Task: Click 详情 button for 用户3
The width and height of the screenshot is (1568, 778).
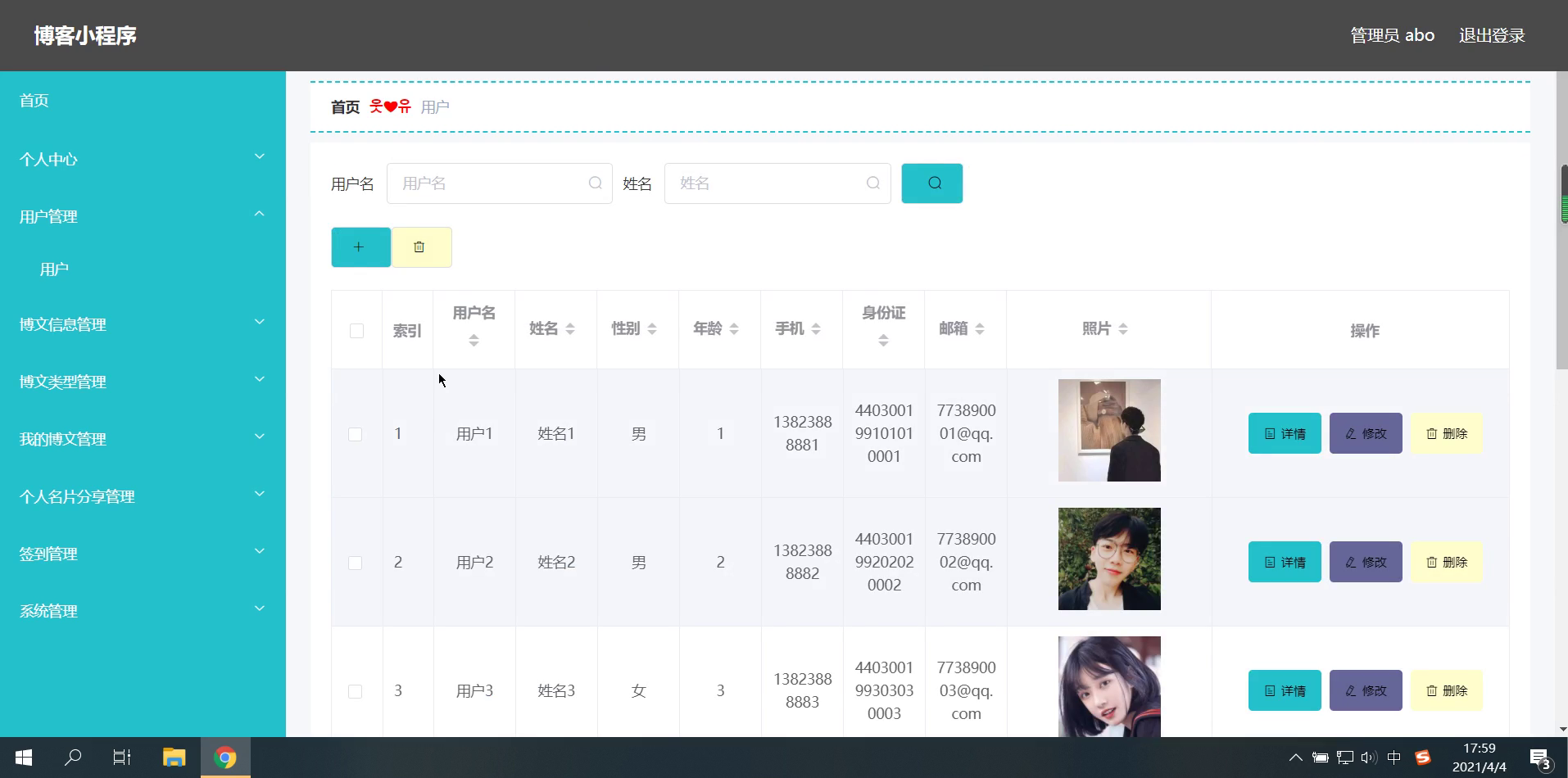Action: click(1285, 690)
